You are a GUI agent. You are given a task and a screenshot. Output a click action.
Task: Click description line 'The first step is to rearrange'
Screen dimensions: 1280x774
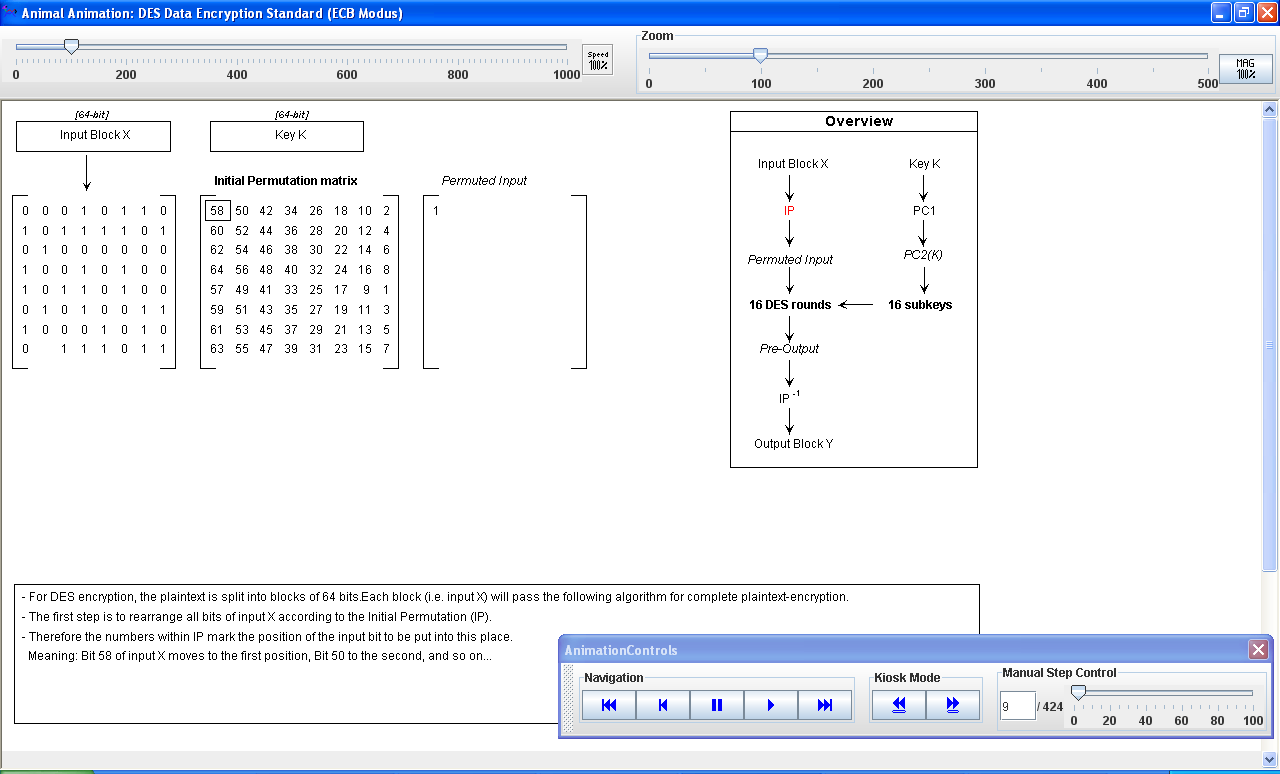click(x=256, y=617)
